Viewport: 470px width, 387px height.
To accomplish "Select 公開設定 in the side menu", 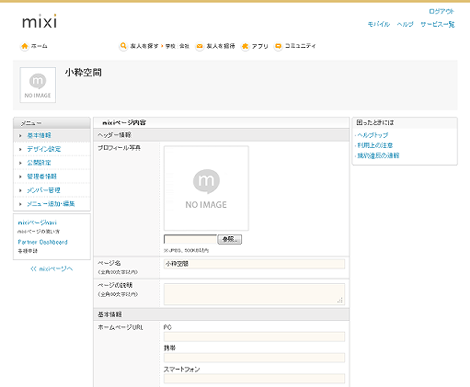I will point(39,163).
